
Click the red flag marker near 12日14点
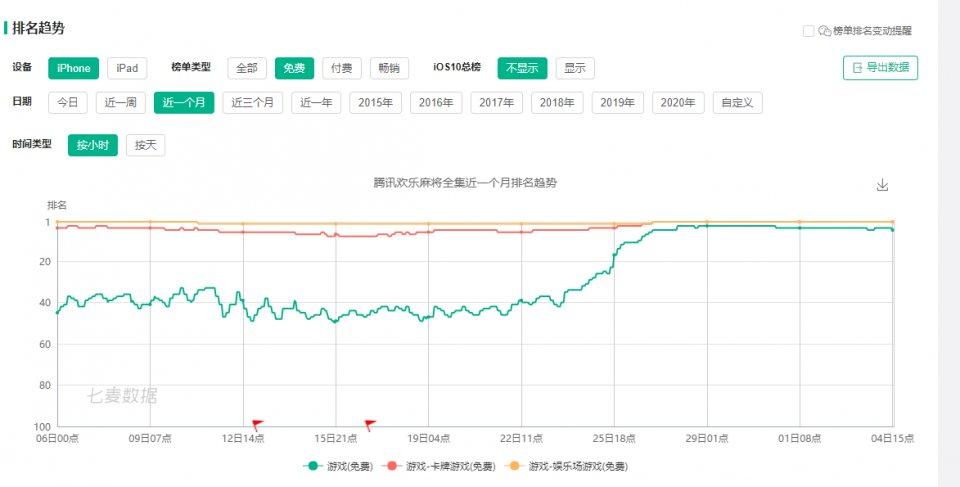(x=257, y=424)
